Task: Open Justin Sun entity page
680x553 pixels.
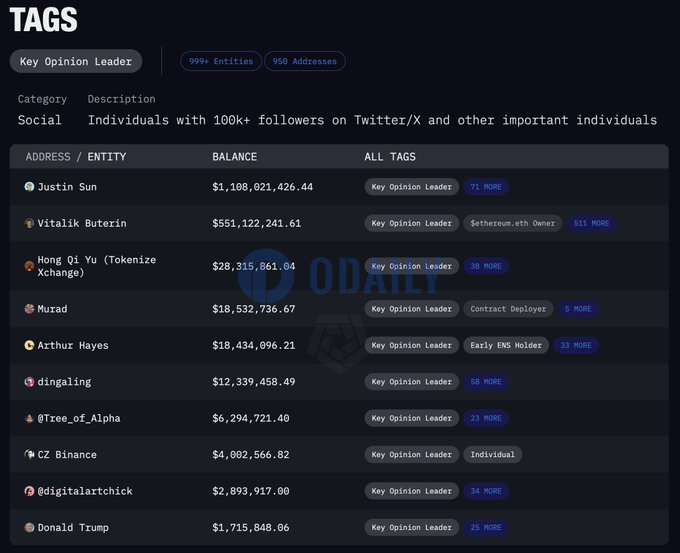Action: pos(67,187)
